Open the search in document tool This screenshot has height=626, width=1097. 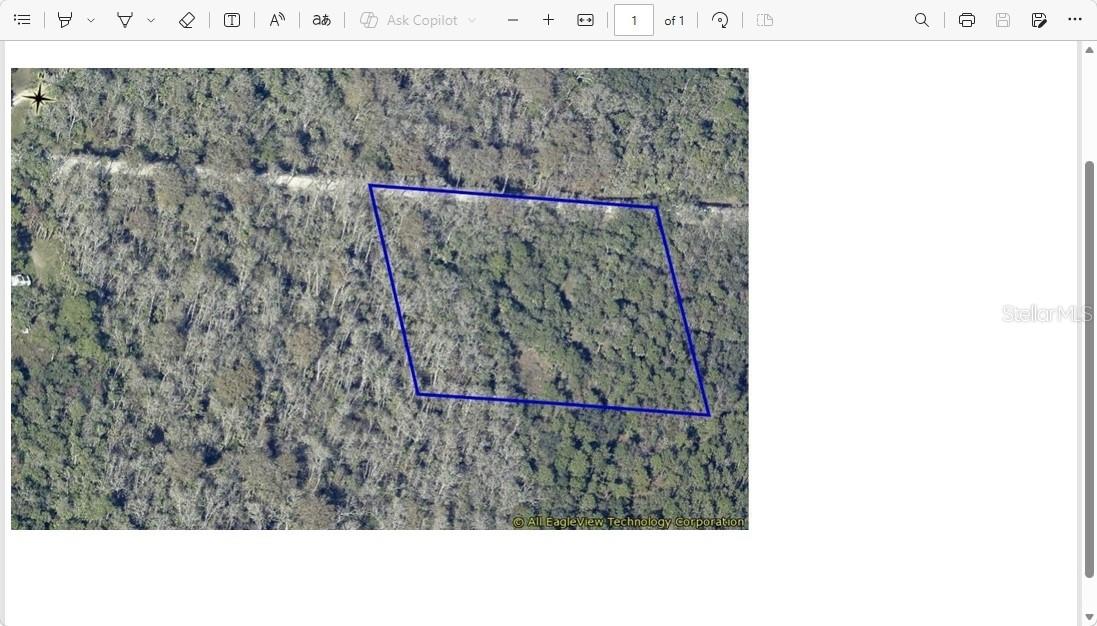921,19
